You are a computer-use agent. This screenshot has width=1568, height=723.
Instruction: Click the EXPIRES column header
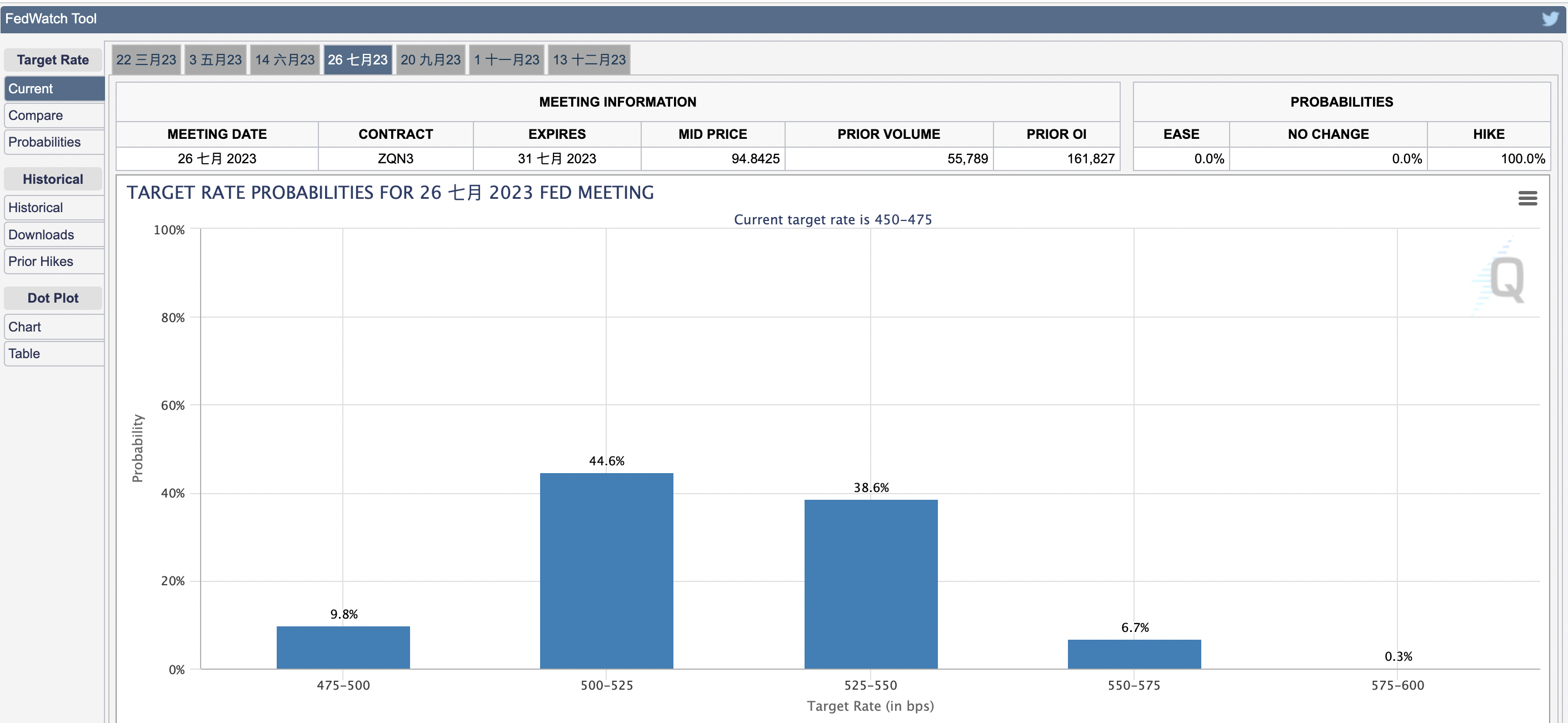pyautogui.click(x=557, y=134)
